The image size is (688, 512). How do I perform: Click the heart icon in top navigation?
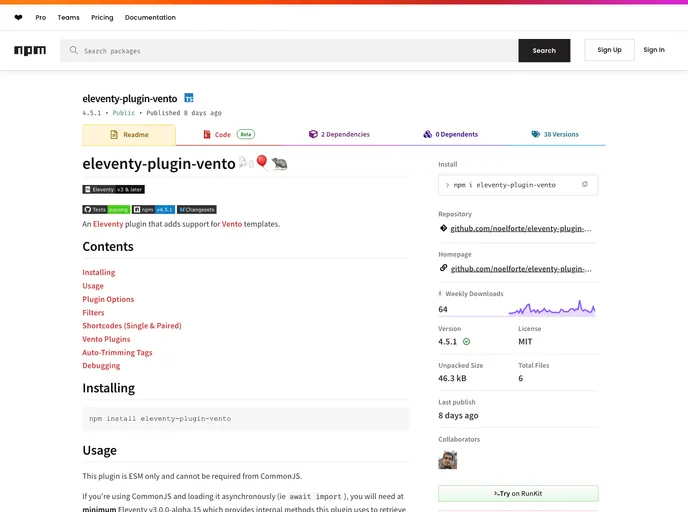pyautogui.click(x=18, y=18)
